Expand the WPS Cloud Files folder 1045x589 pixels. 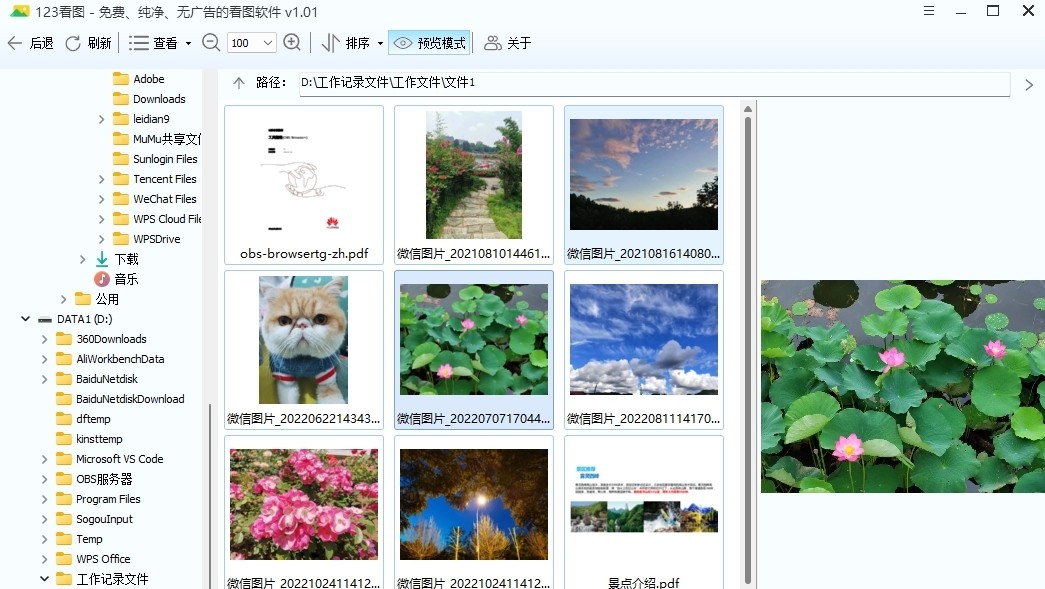101,219
